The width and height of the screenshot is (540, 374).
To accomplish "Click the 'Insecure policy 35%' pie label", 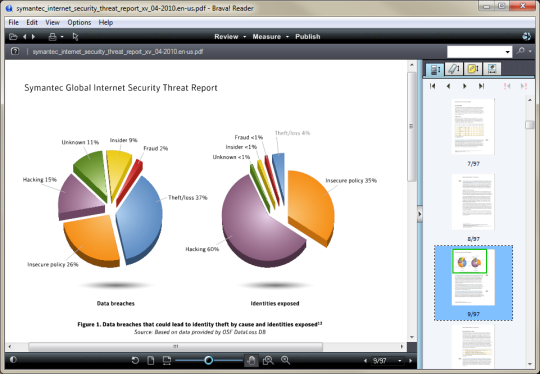I will [x=351, y=180].
